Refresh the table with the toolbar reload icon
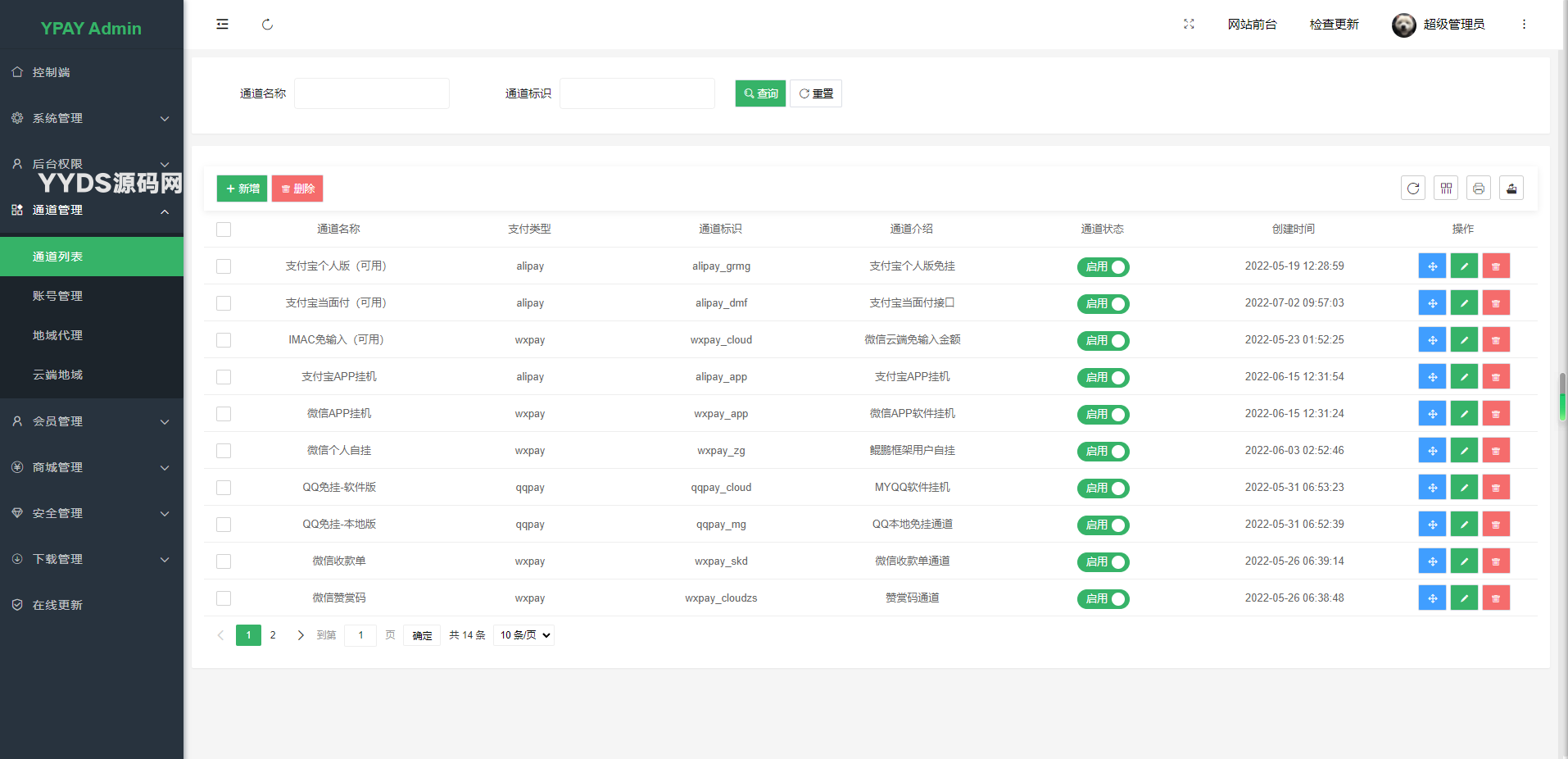This screenshot has width=1568, height=759. point(1413,189)
